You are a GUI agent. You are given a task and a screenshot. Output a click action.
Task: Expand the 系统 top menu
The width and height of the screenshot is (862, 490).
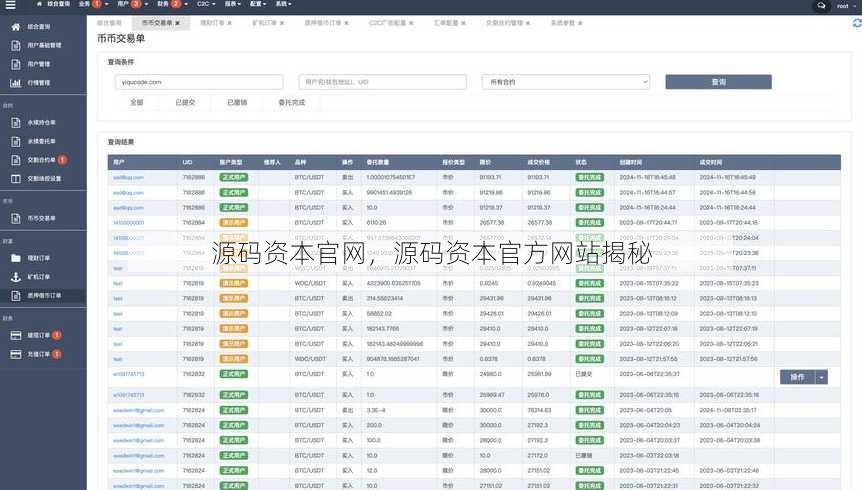pyautogui.click(x=283, y=4)
